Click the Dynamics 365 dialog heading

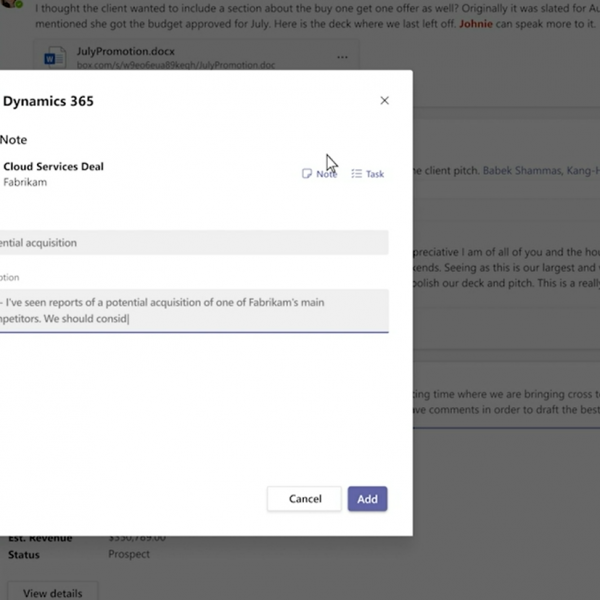coord(48,101)
